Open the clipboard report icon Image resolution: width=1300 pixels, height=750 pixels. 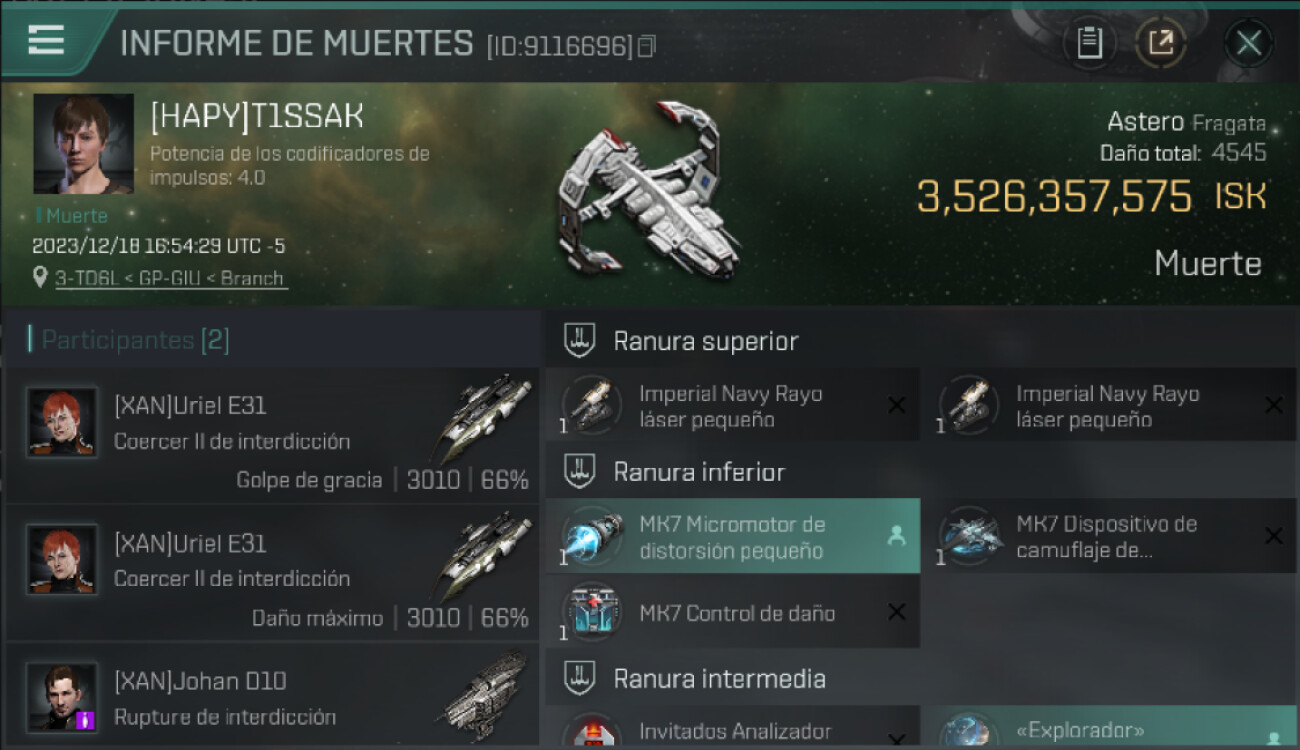(x=1090, y=43)
